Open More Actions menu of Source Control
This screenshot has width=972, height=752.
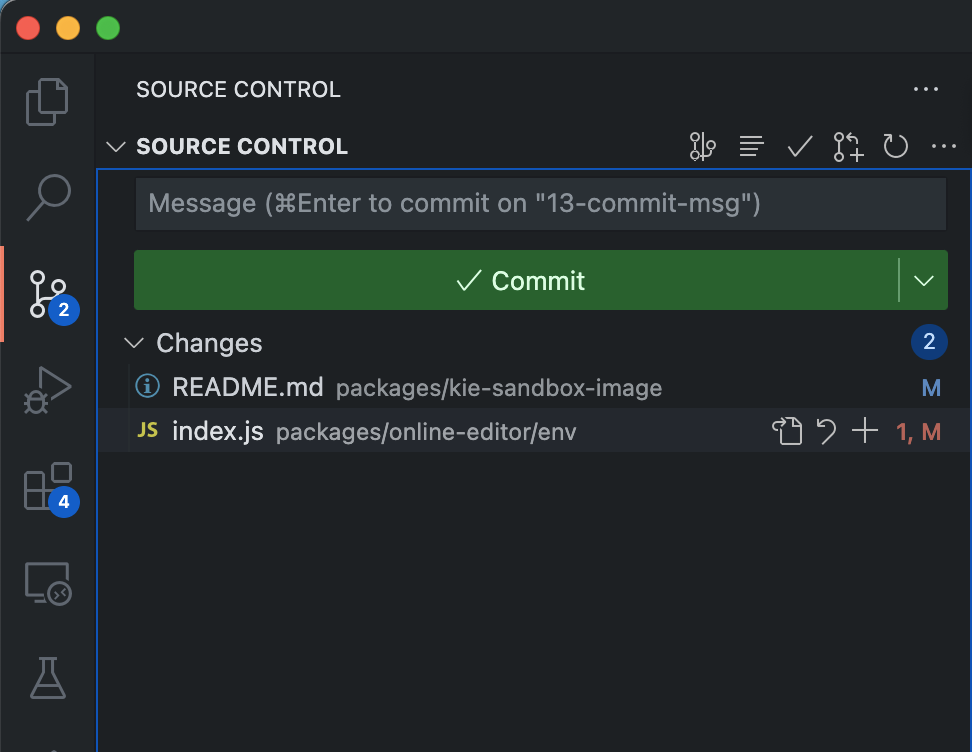944,146
